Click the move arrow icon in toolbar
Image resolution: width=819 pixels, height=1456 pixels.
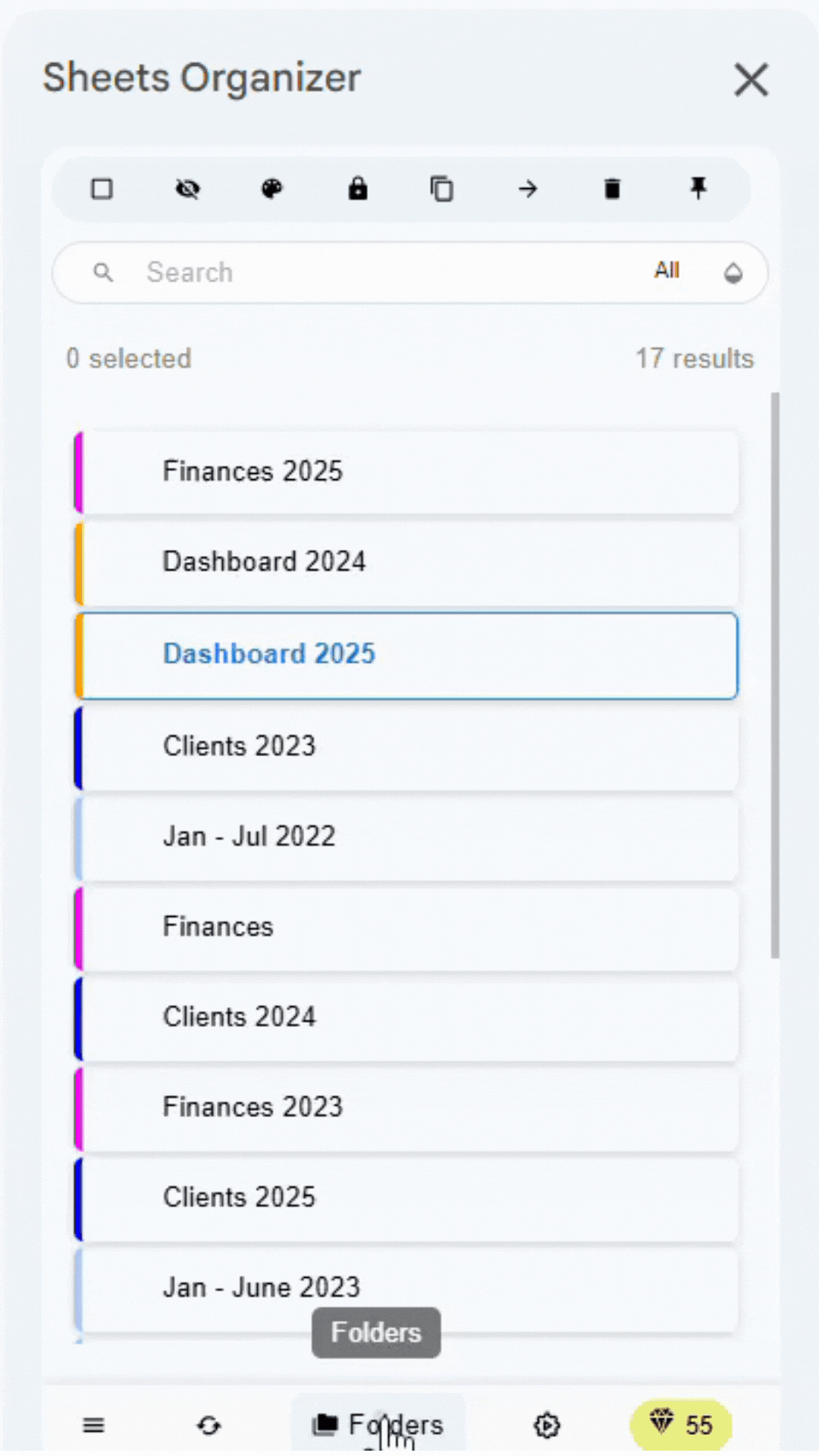(x=528, y=189)
